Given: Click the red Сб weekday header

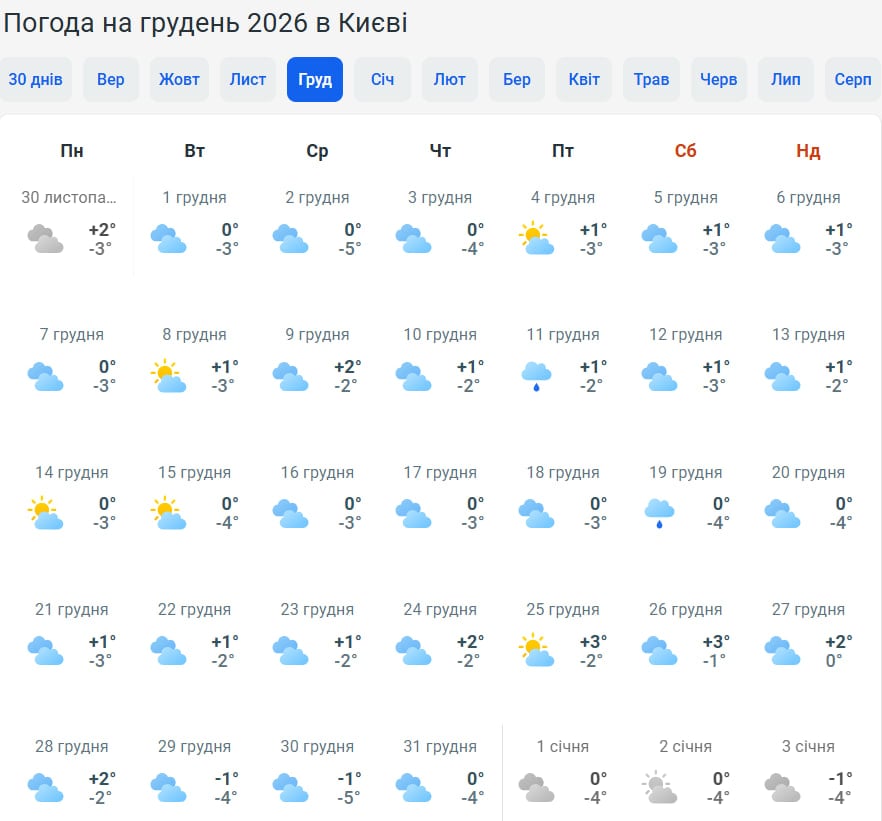Looking at the screenshot, I should pos(685,151).
